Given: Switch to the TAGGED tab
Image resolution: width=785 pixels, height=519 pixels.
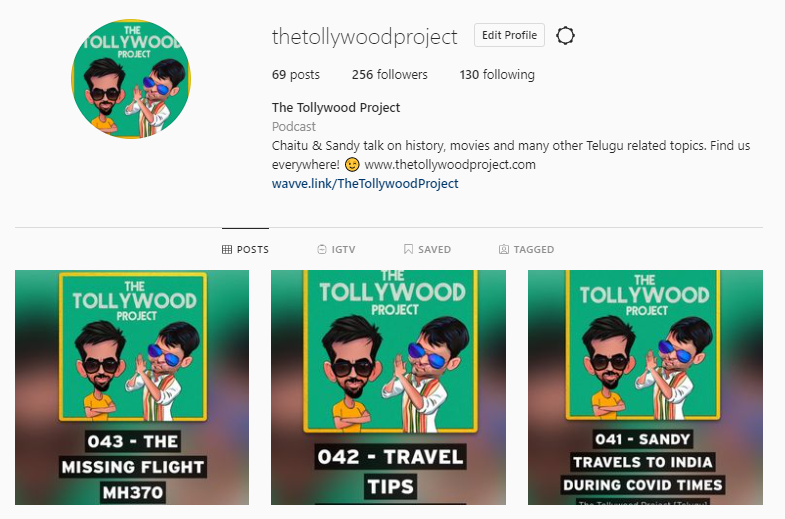Looking at the screenshot, I should 527,249.
